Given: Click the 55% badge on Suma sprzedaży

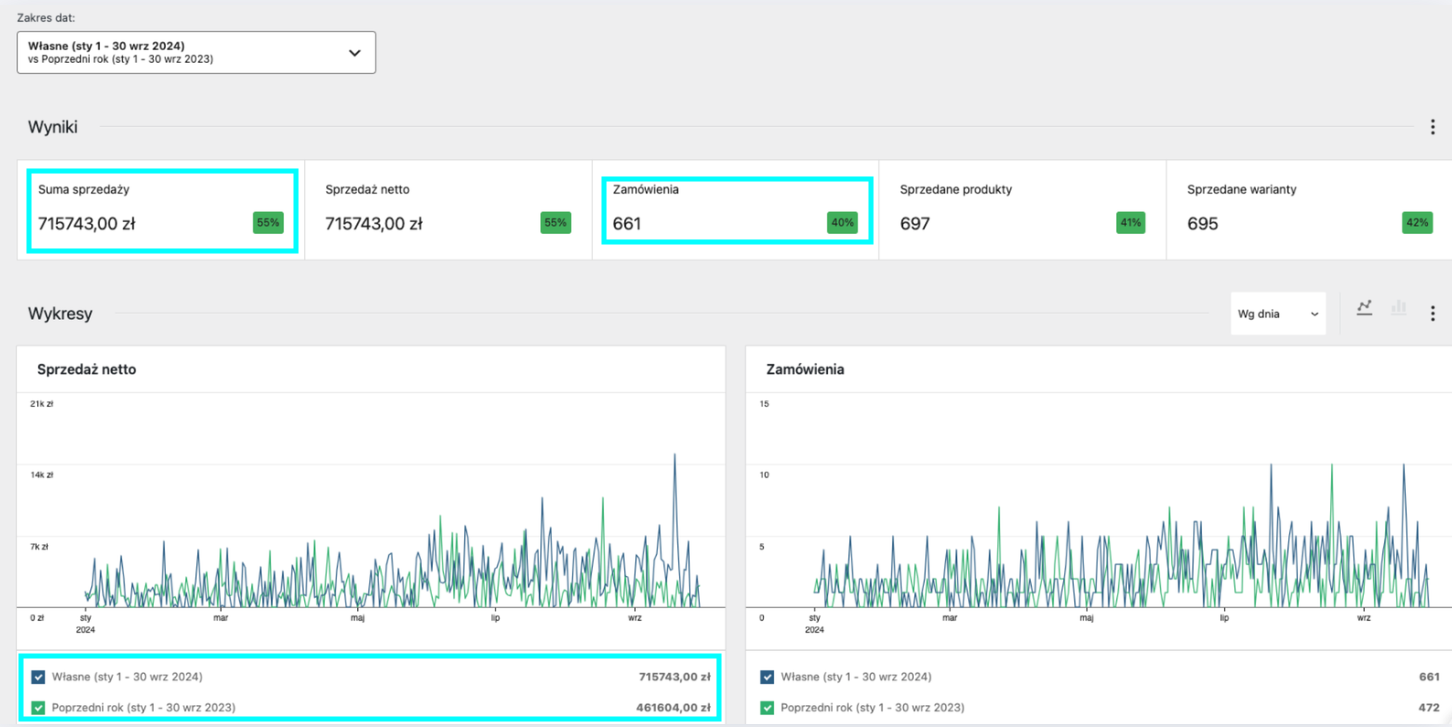Looking at the screenshot, I should [x=268, y=223].
